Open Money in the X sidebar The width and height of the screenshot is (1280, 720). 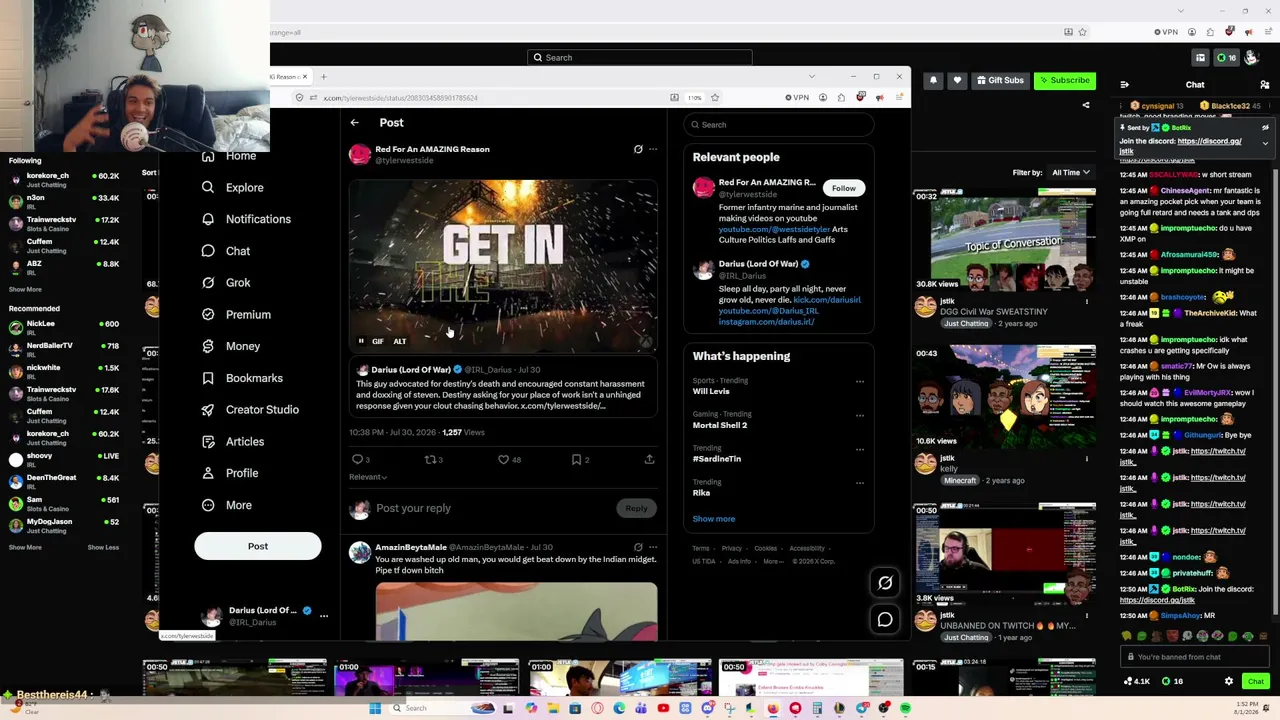pyautogui.click(x=230, y=346)
